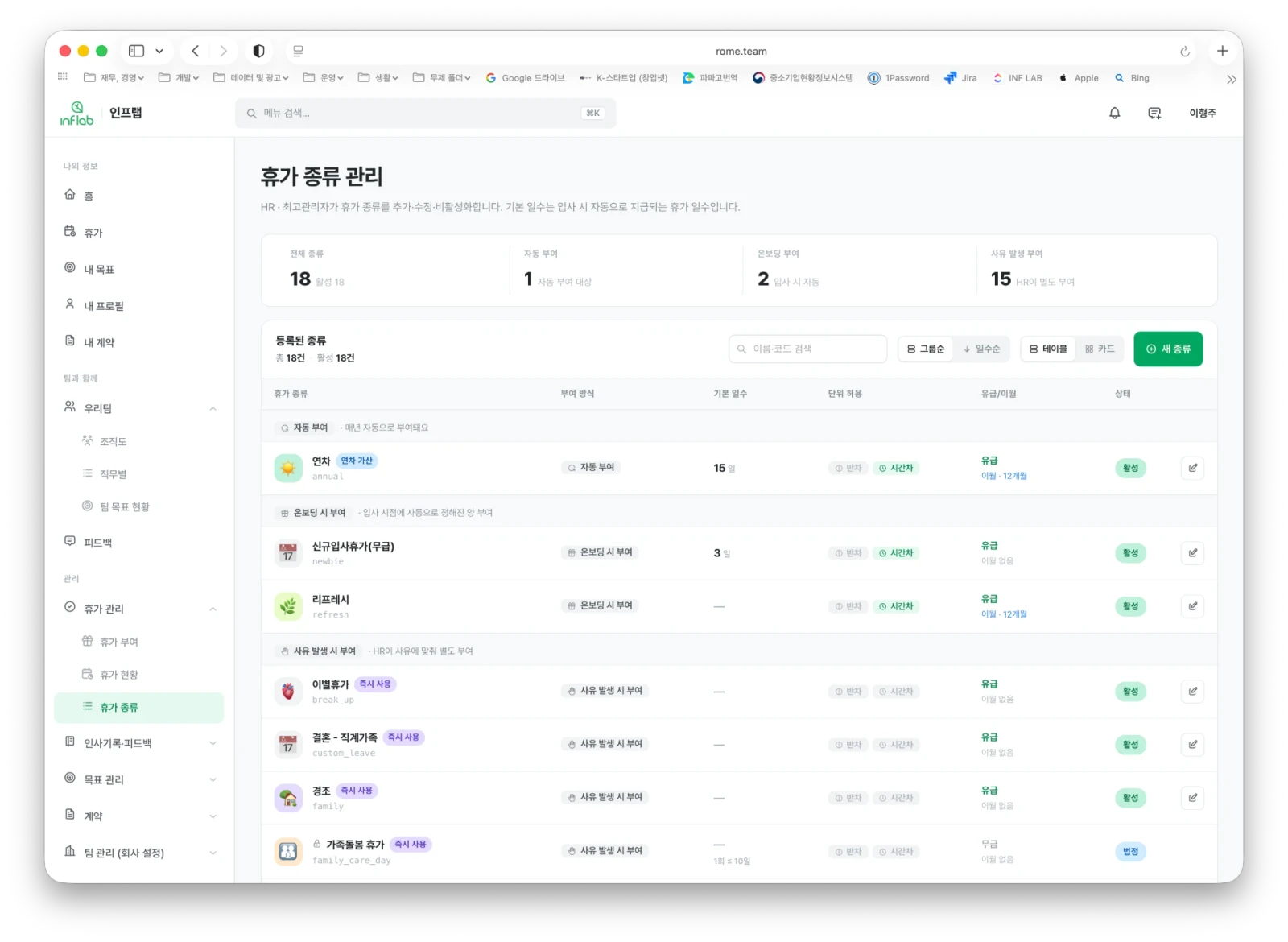Expand the 계약 sidebar group

[x=213, y=816]
